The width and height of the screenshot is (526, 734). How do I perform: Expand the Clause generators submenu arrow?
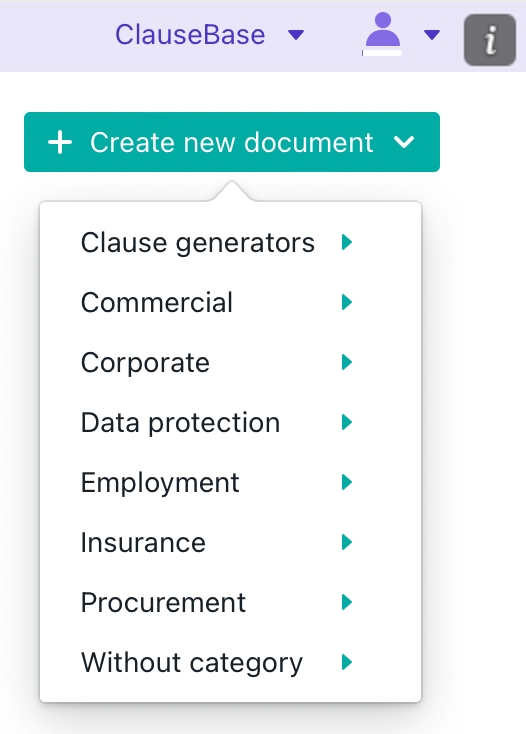coord(347,242)
